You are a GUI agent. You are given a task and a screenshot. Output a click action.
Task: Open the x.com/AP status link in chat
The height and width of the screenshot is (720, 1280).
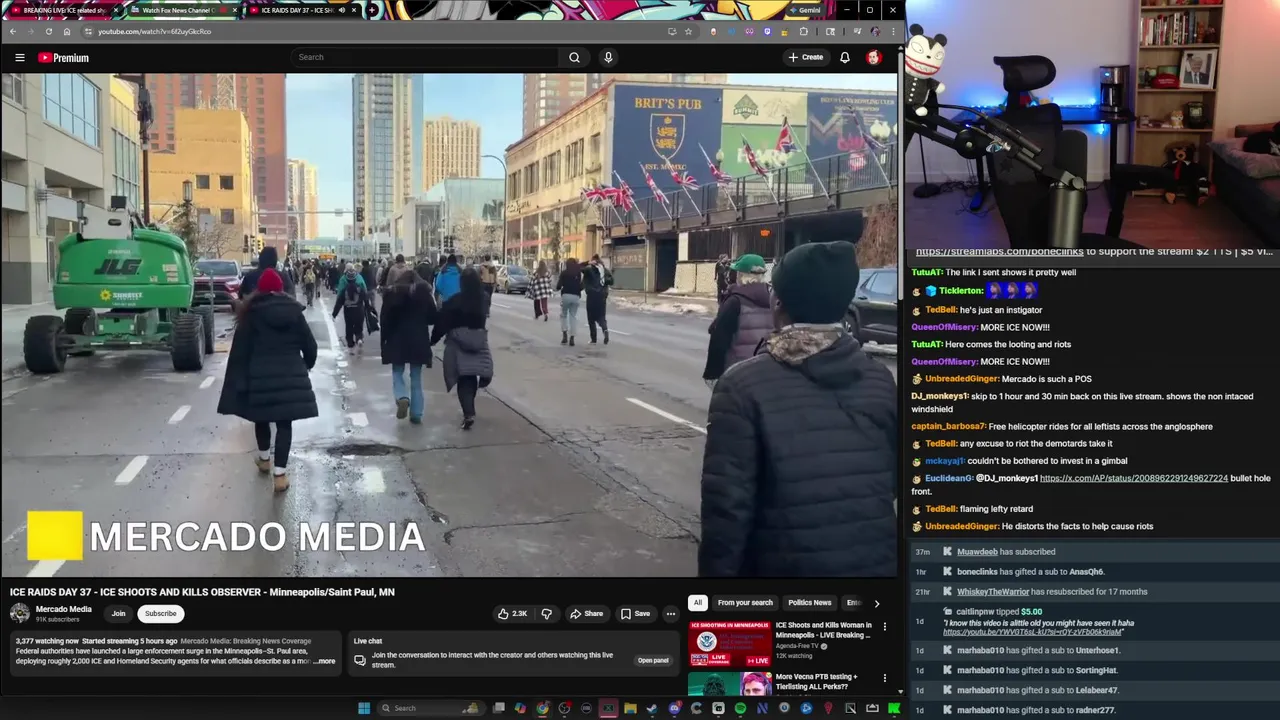[1134, 479]
